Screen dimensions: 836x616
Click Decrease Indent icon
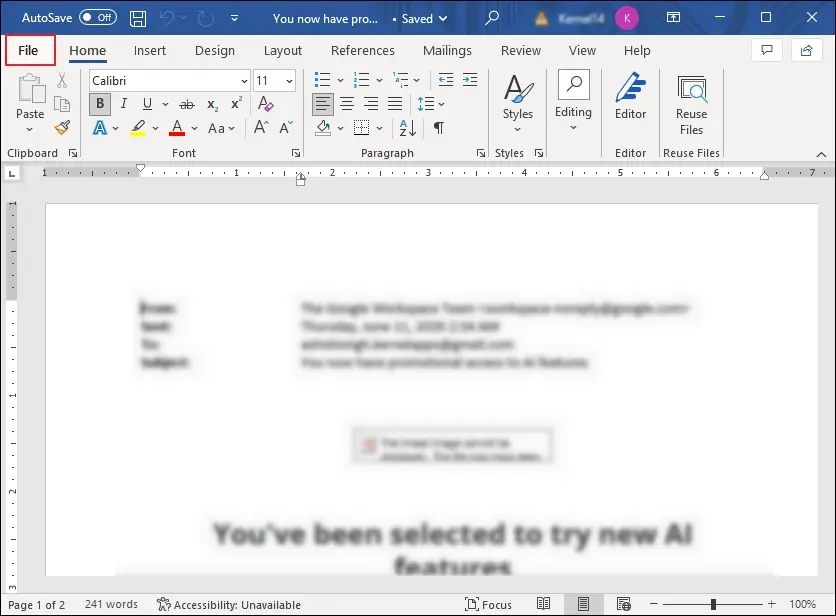click(446, 80)
